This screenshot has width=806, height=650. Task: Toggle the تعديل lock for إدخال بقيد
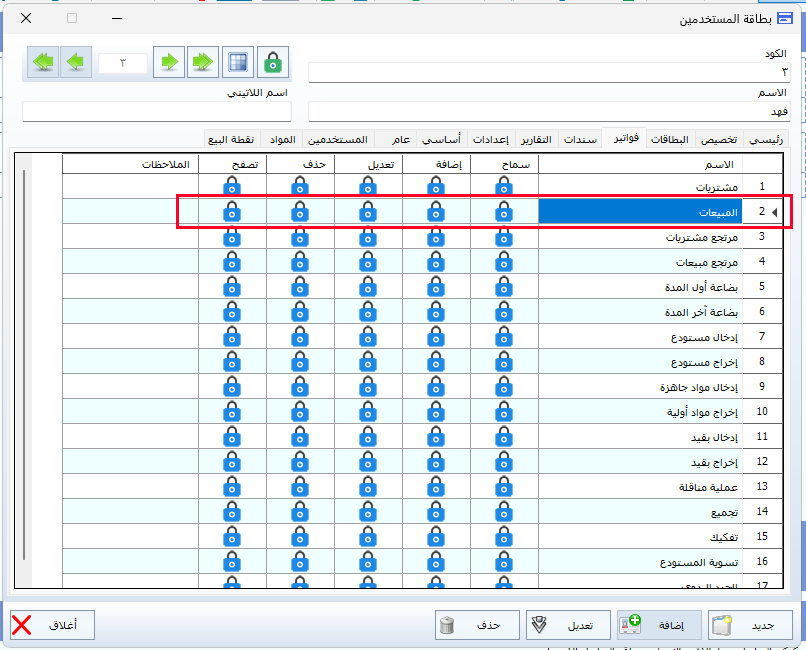coord(368,436)
